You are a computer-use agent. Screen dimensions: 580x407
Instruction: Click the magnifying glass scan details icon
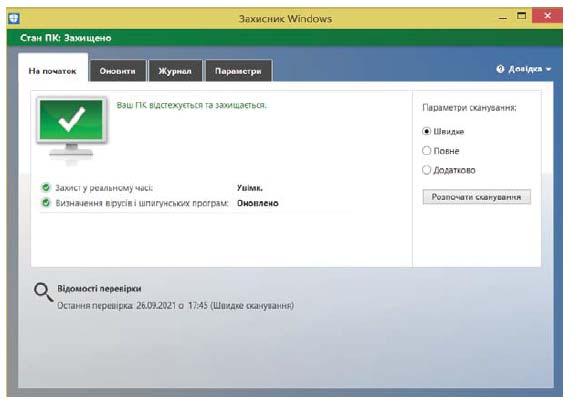pos(43,292)
